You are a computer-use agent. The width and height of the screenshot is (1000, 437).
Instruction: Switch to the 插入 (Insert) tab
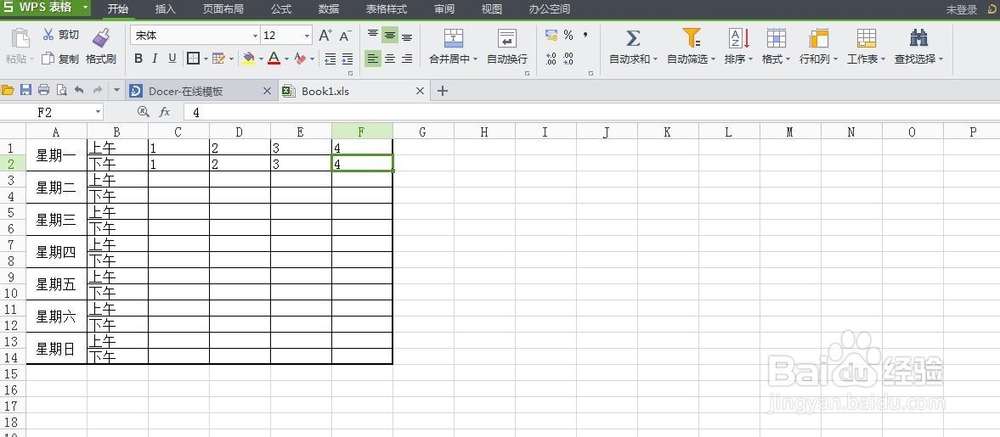tap(165, 10)
